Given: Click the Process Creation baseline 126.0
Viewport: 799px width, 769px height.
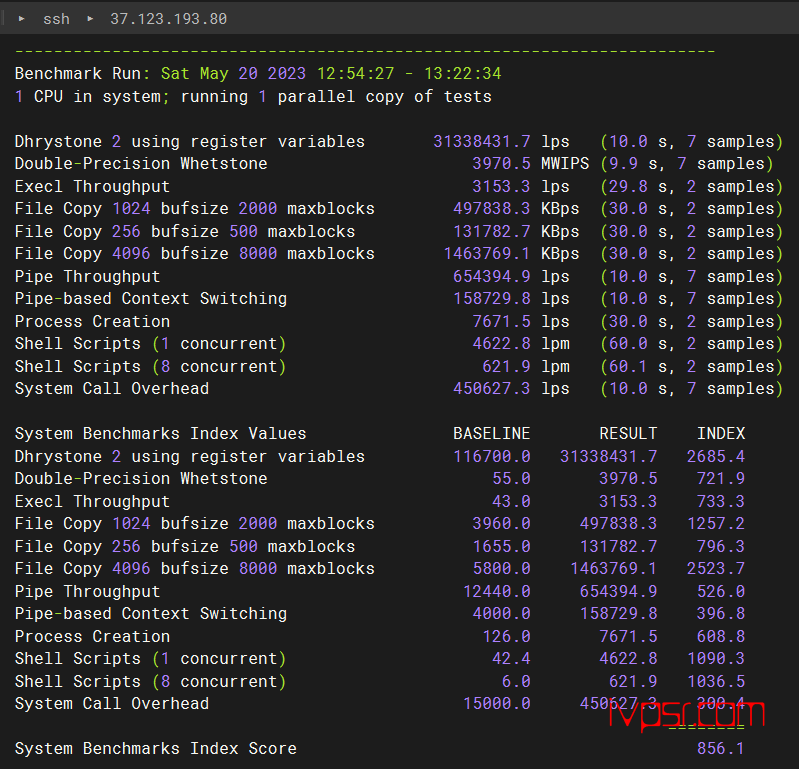Looking at the screenshot, I should [507, 637].
